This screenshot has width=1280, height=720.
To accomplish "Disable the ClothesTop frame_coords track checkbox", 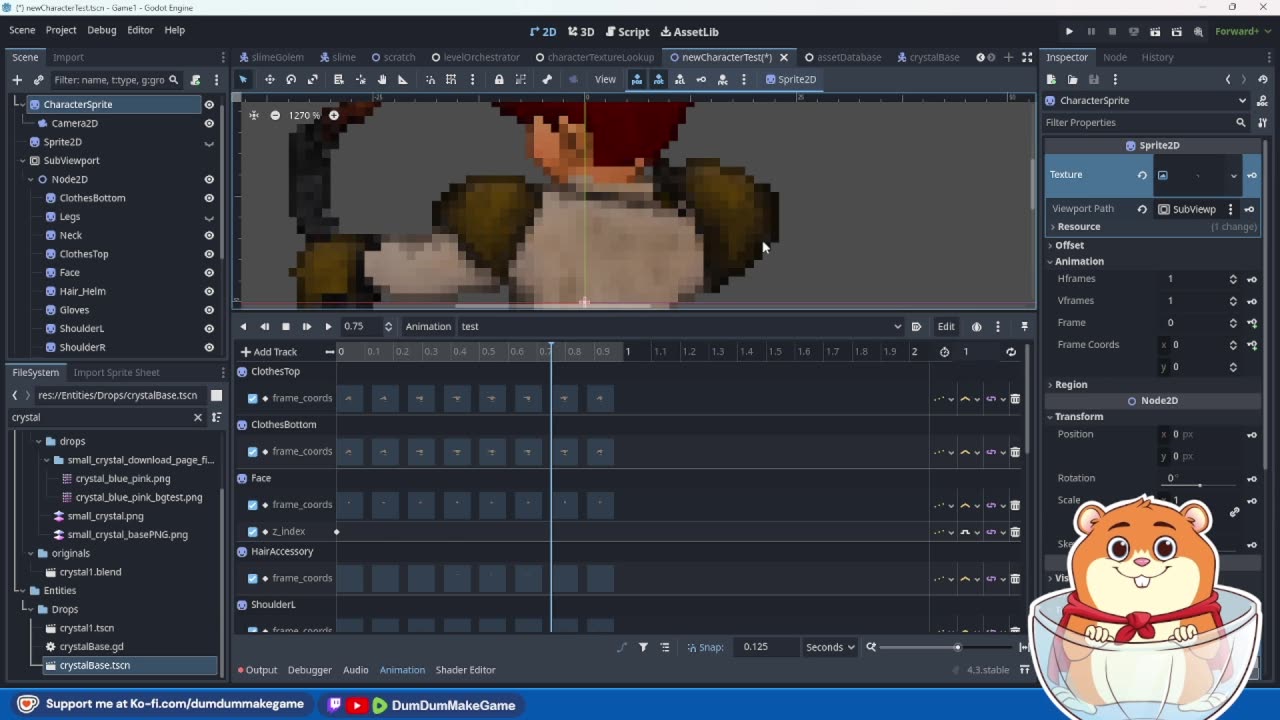I will click(x=252, y=398).
